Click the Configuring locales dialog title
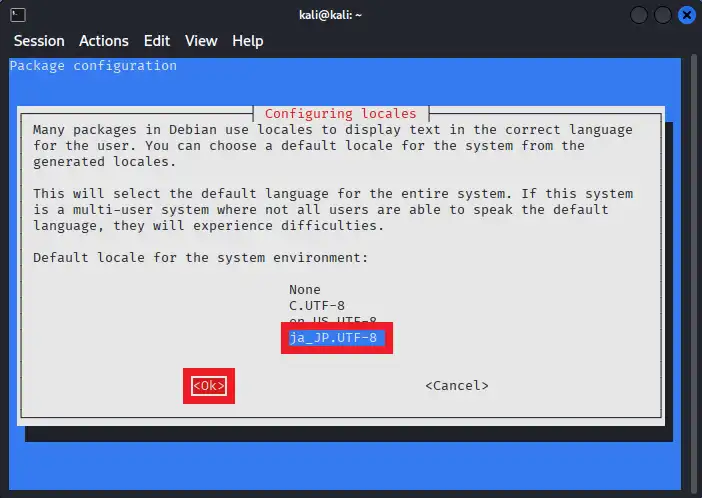 [340, 113]
